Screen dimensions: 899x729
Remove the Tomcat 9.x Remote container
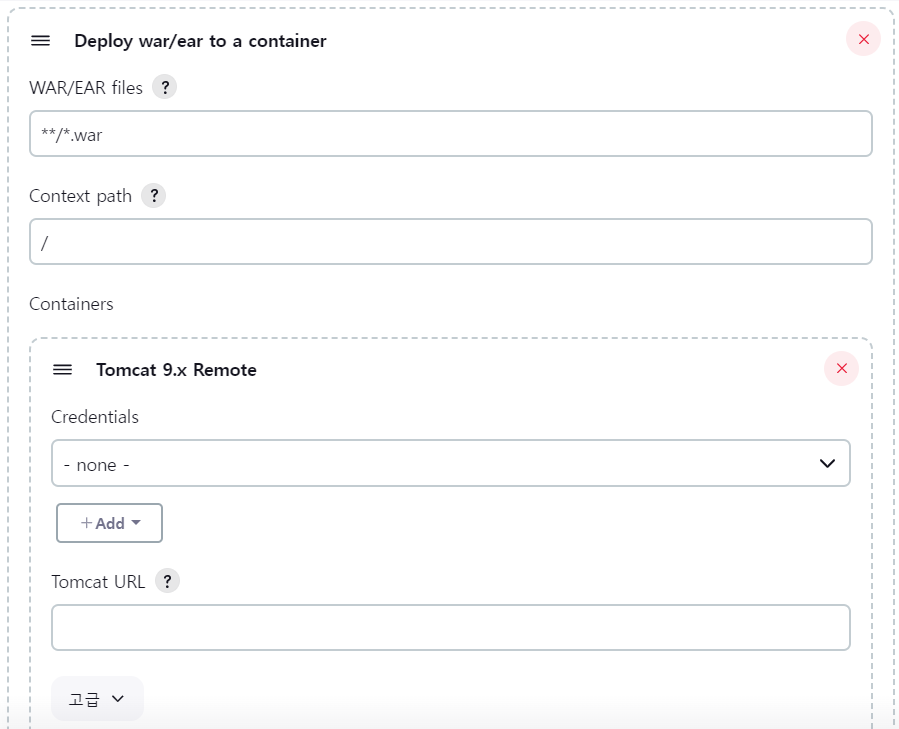[841, 368]
